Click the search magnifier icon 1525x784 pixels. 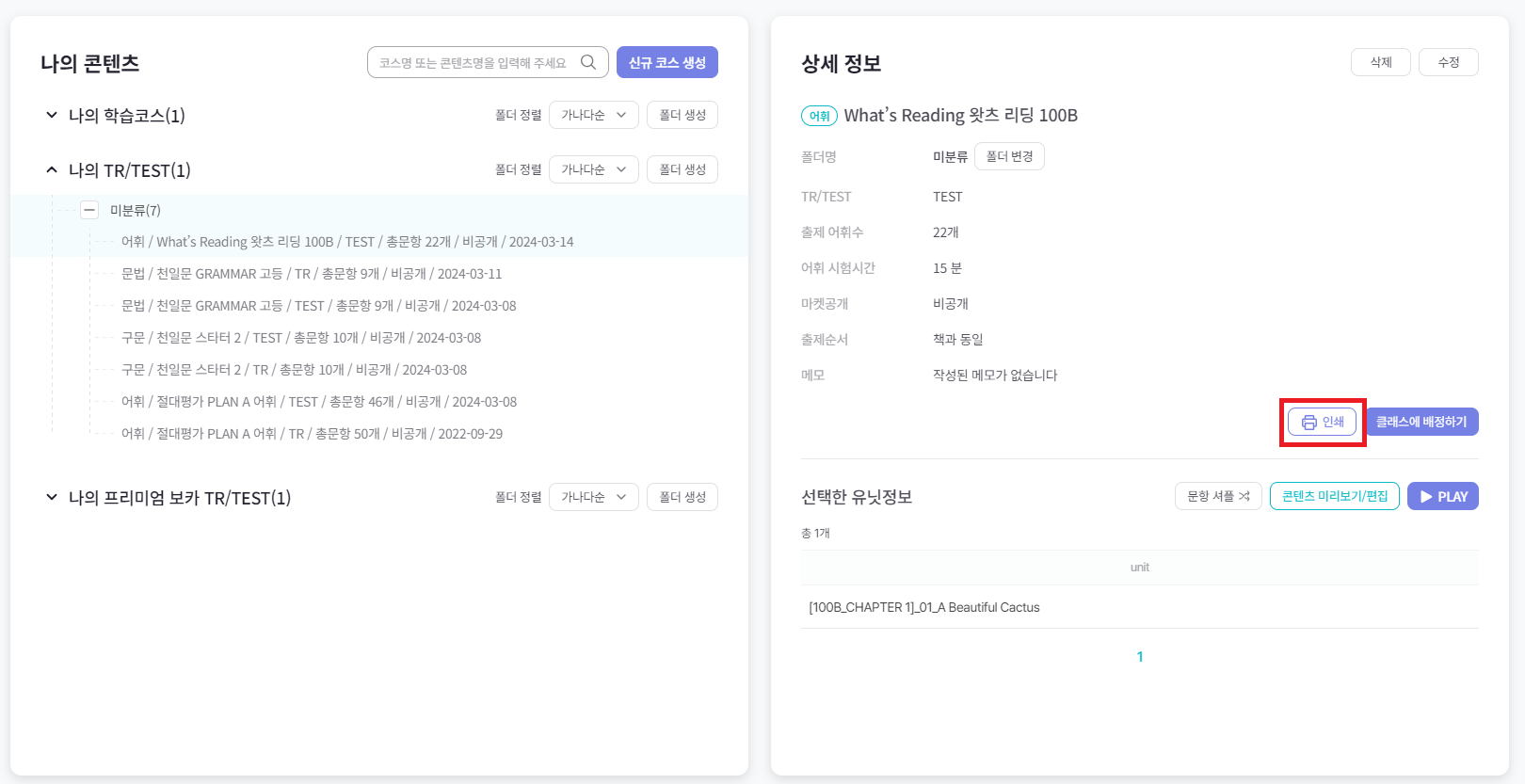[x=588, y=62]
